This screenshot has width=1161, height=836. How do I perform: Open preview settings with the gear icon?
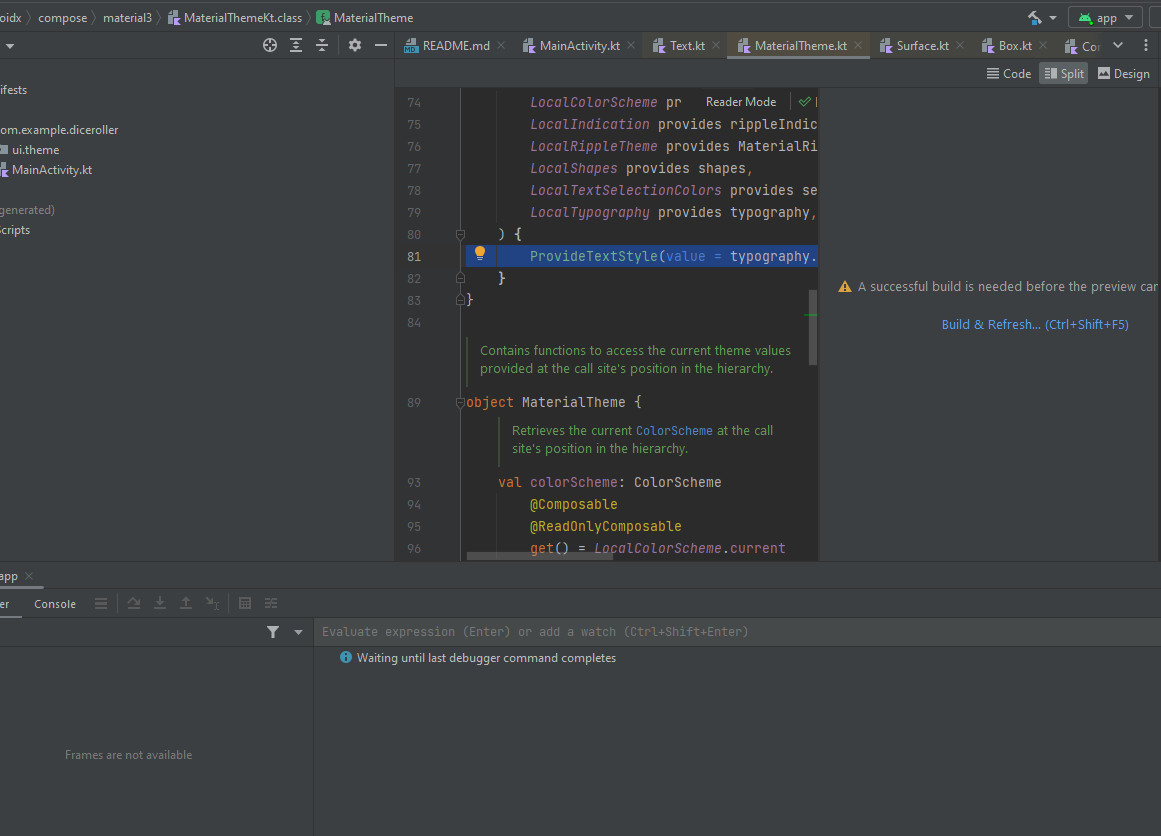(x=354, y=45)
